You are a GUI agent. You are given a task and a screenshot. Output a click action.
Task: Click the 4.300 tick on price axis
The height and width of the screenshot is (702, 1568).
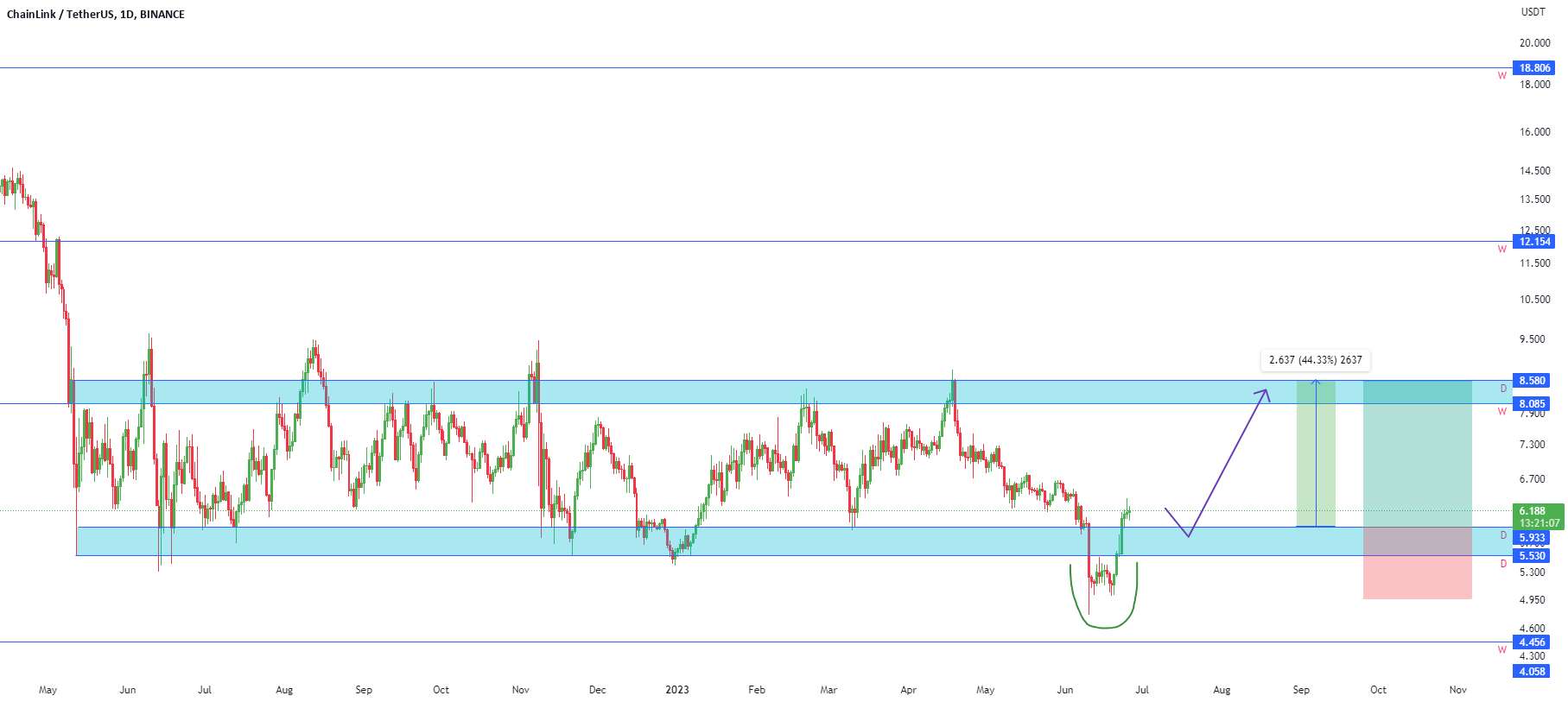pos(1533,656)
